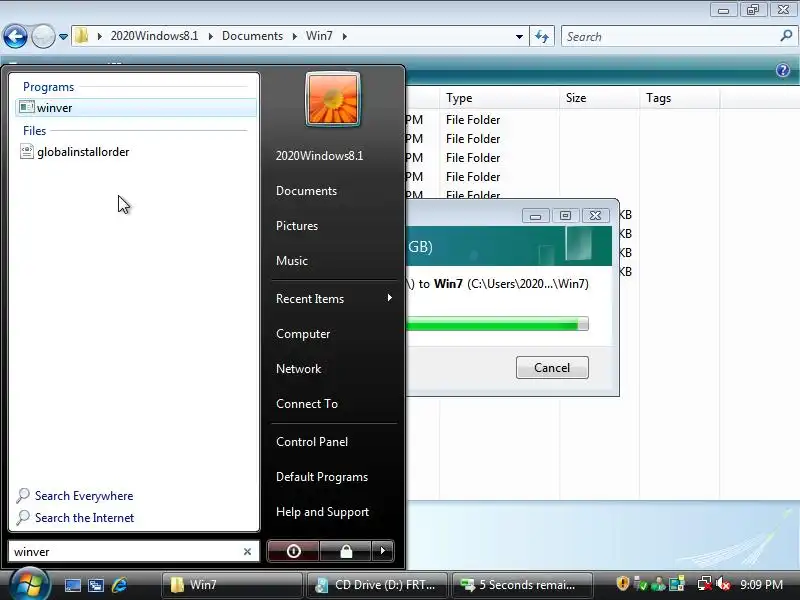Open Network from start menu
This screenshot has width=800, height=600.
298,368
